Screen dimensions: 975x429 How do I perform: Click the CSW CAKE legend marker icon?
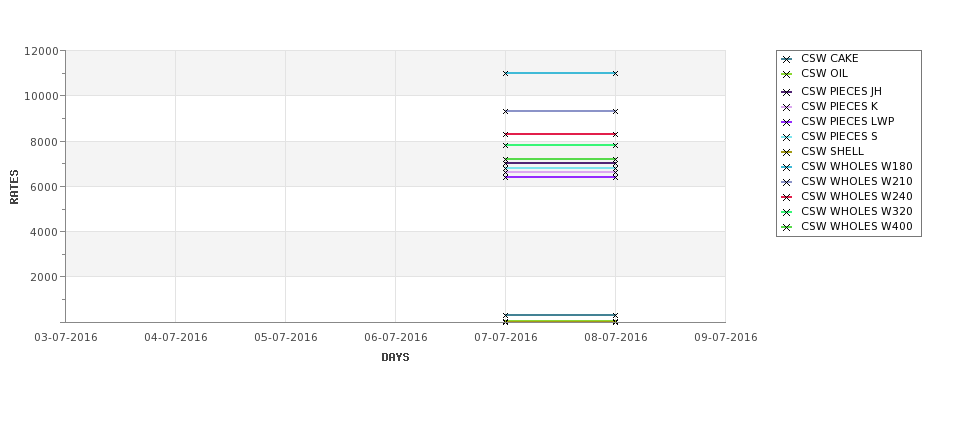pyautogui.click(x=787, y=59)
